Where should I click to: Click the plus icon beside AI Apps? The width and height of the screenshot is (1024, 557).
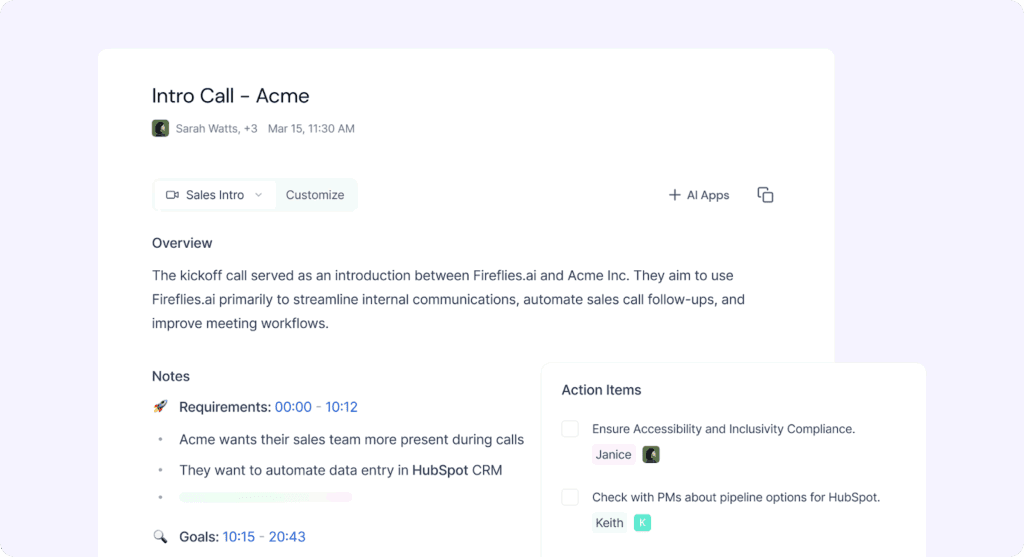tap(674, 195)
